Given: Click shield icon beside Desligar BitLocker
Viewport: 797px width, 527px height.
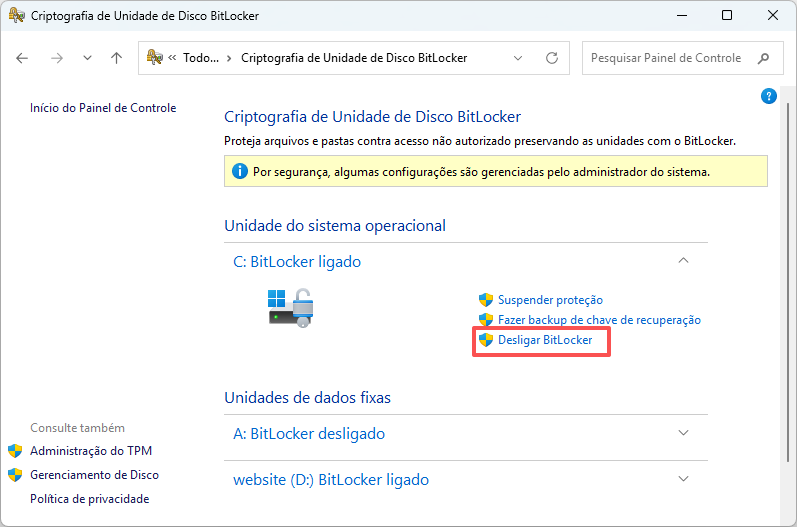Looking at the screenshot, I should click(486, 340).
